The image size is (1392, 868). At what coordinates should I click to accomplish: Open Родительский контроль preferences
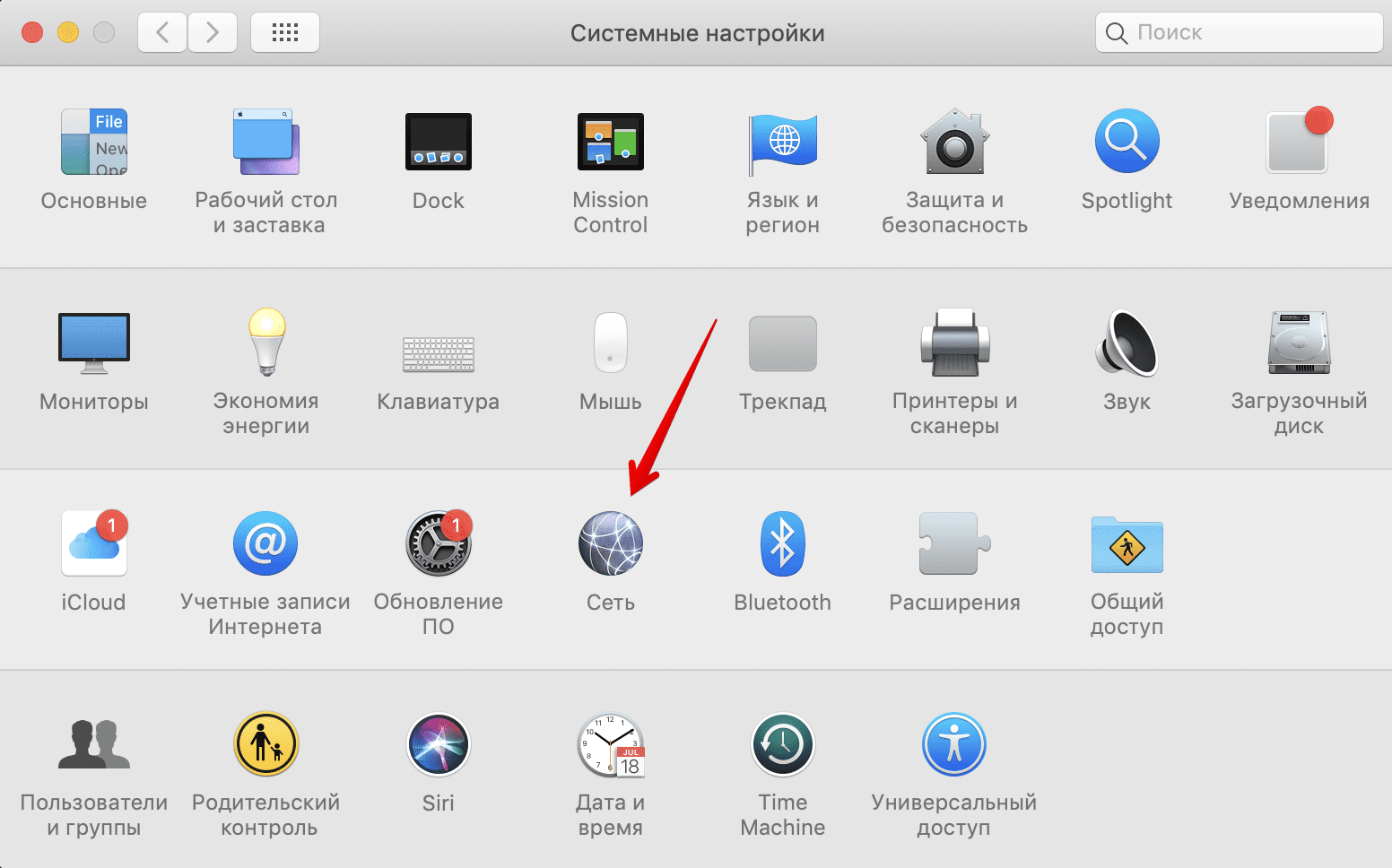(x=265, y=743)
